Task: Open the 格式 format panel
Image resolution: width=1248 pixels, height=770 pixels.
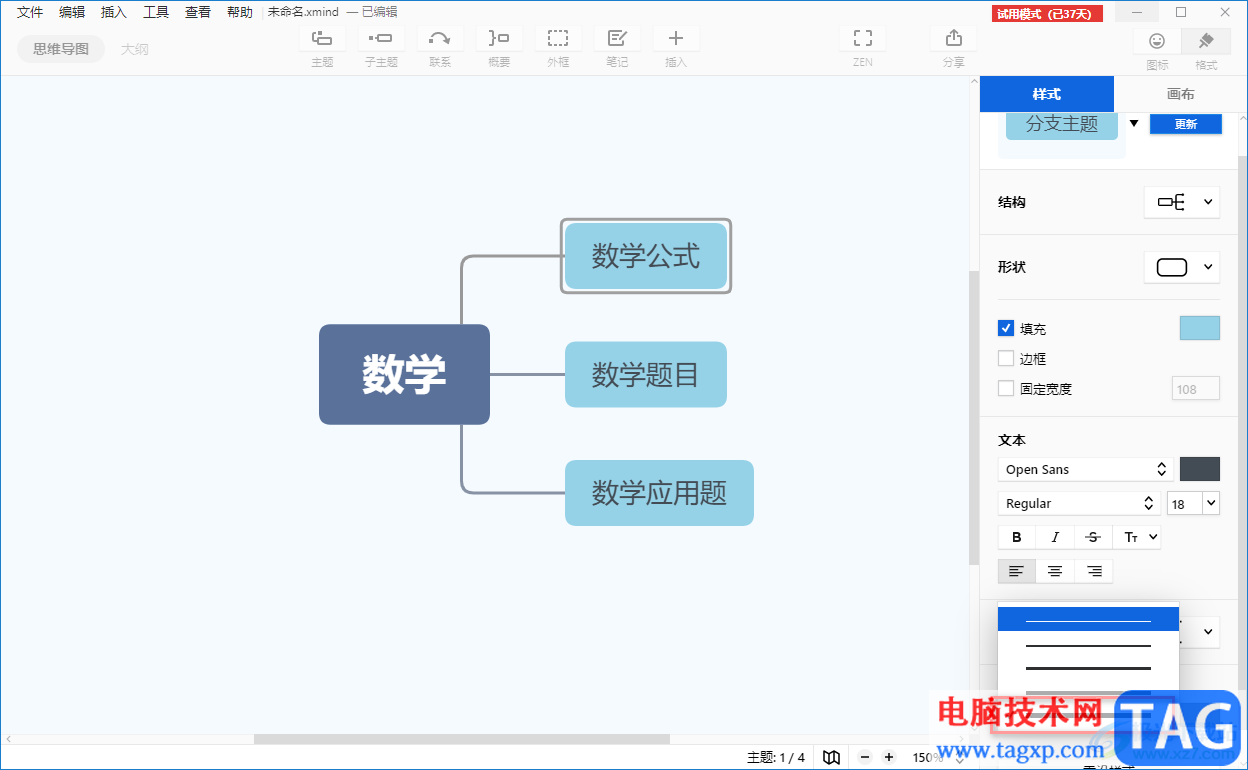Action: 1206,41
